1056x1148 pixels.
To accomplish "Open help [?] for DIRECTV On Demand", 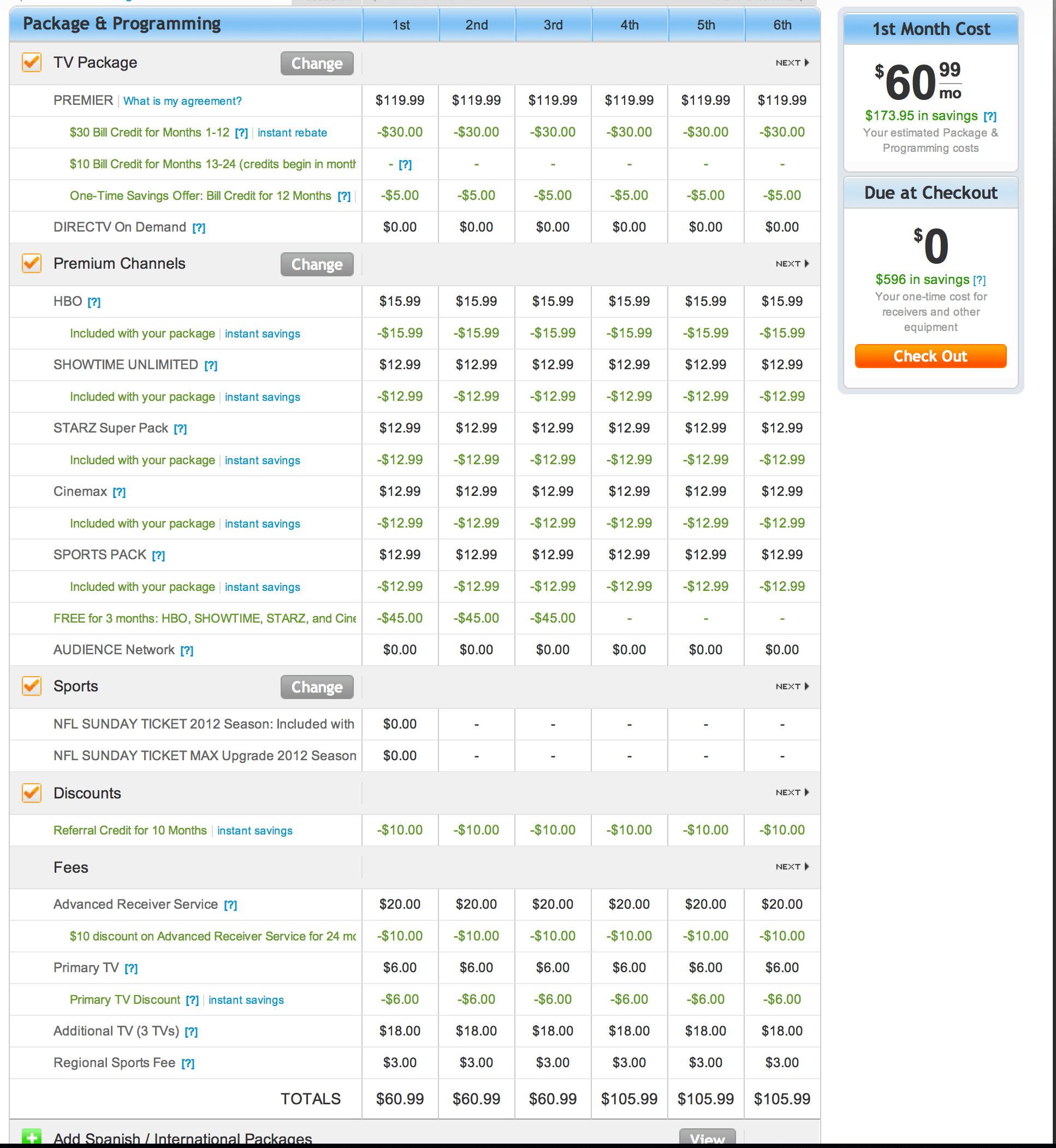I will [199, 228].
